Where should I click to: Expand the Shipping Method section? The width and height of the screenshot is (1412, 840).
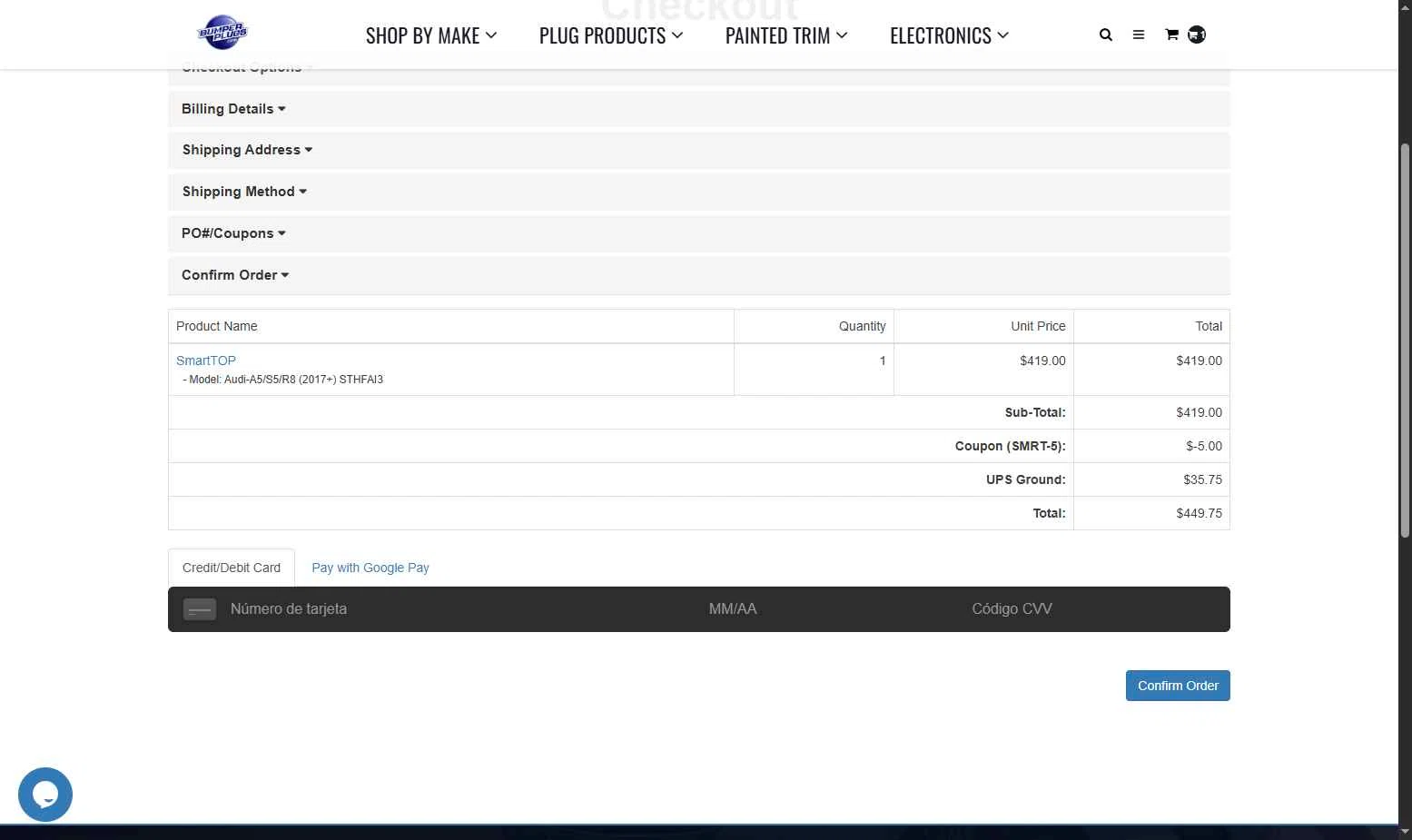click(x=699, y=192)
